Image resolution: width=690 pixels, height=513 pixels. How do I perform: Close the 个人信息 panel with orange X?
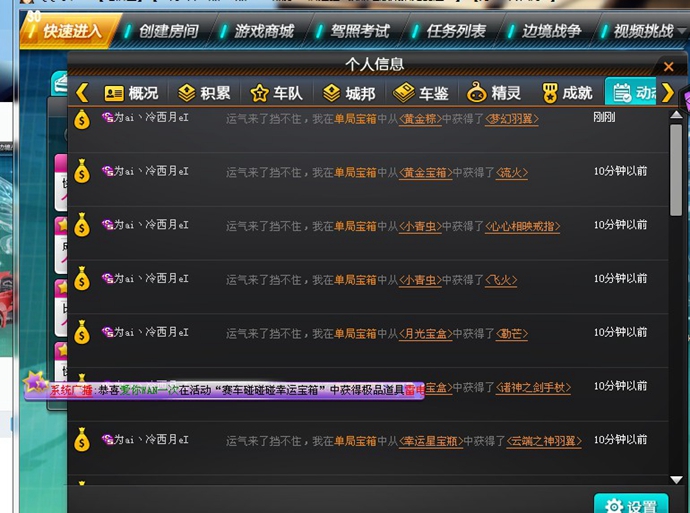(x=668, y=66)
